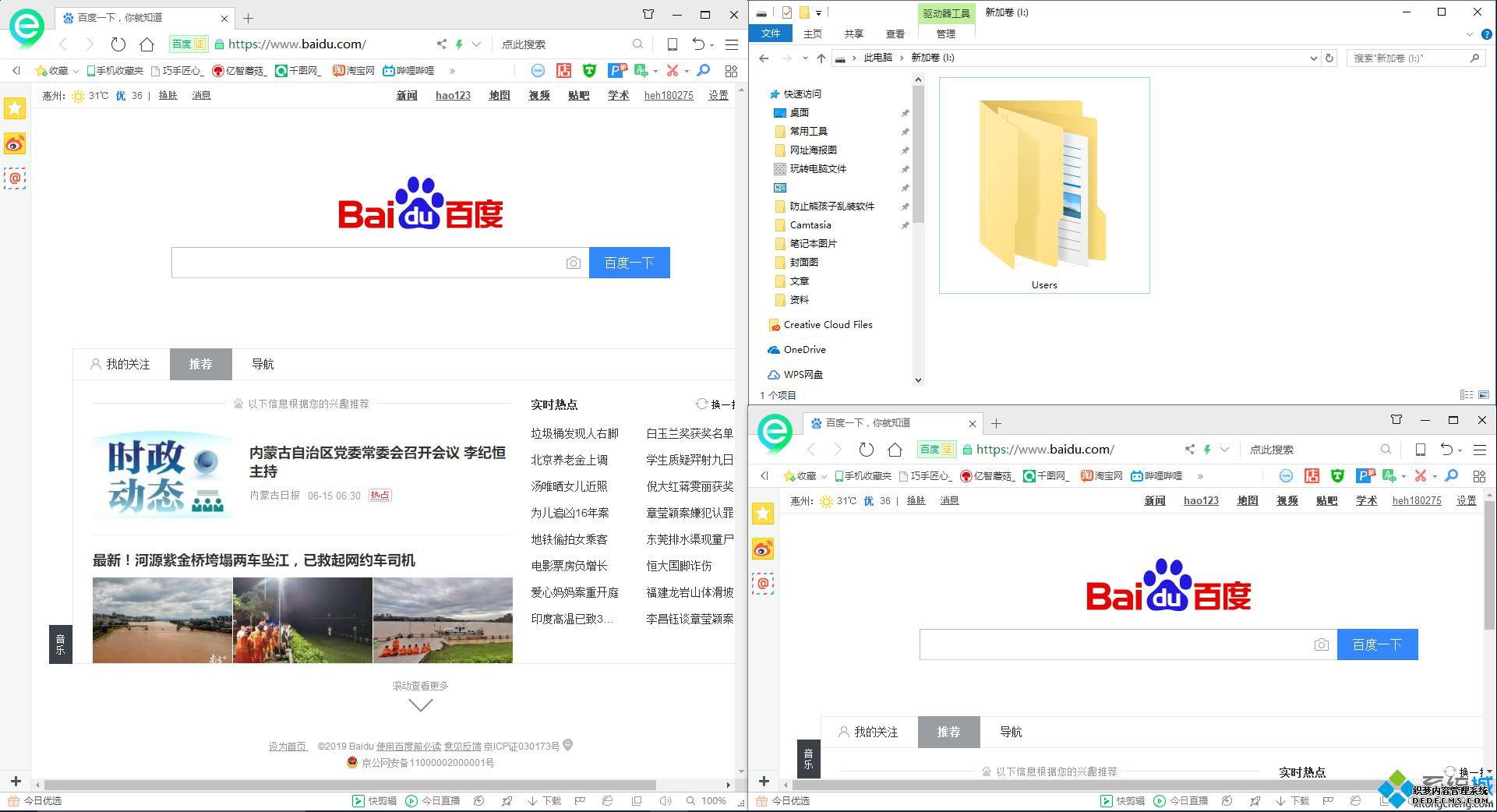Reload page in left browser window

pos(118,44)
